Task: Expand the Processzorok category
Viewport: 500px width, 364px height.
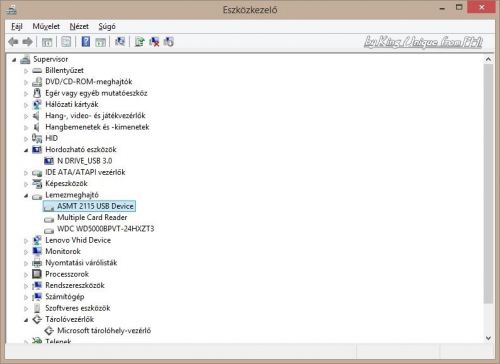Action: coord(26,274)
